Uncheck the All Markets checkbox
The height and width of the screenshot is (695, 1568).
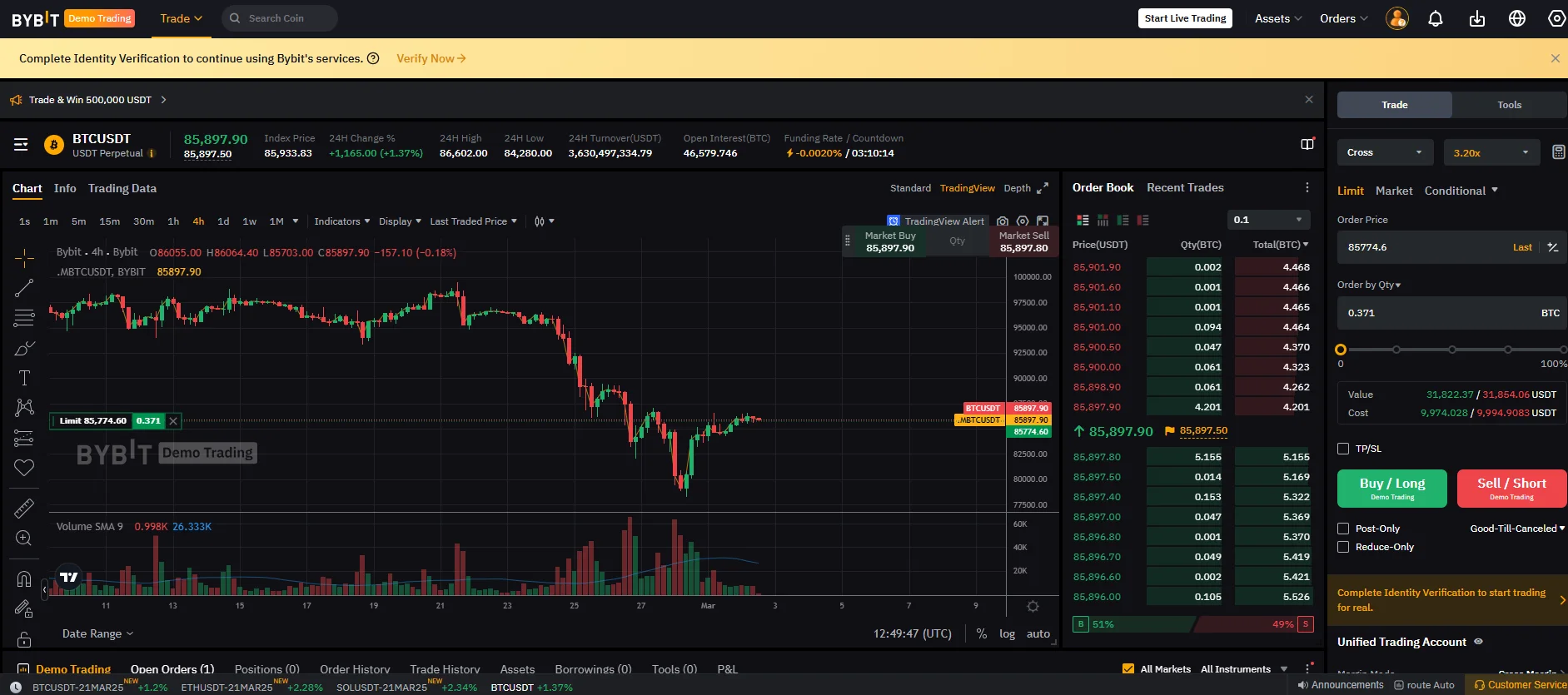click(1128, 669)
